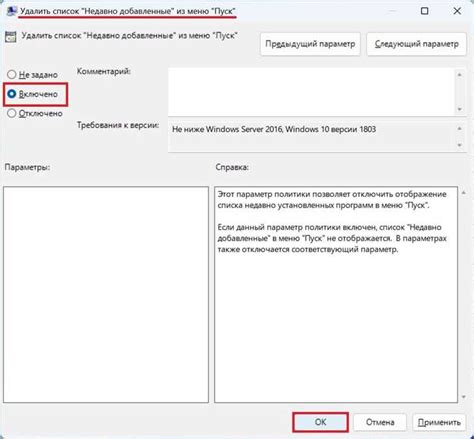
Task: Go to "Предыдущий параметр"
Action: click(x=310, y=44)
